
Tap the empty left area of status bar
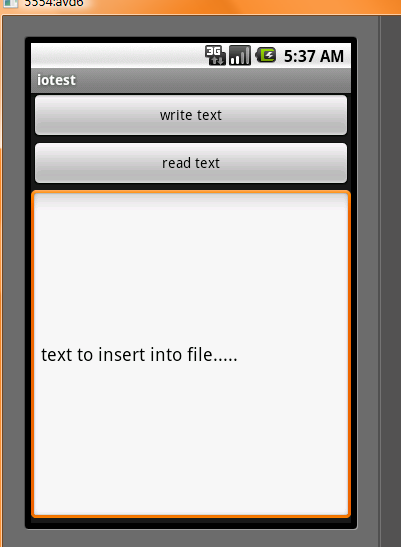pyautogui.click(x=117, y=55)
